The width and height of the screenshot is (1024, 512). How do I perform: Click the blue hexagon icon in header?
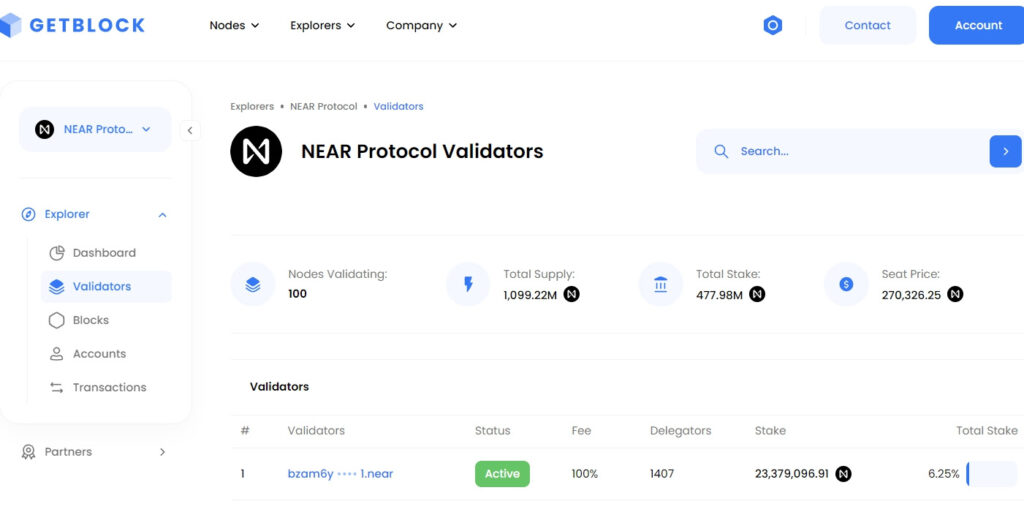[772, 26]
